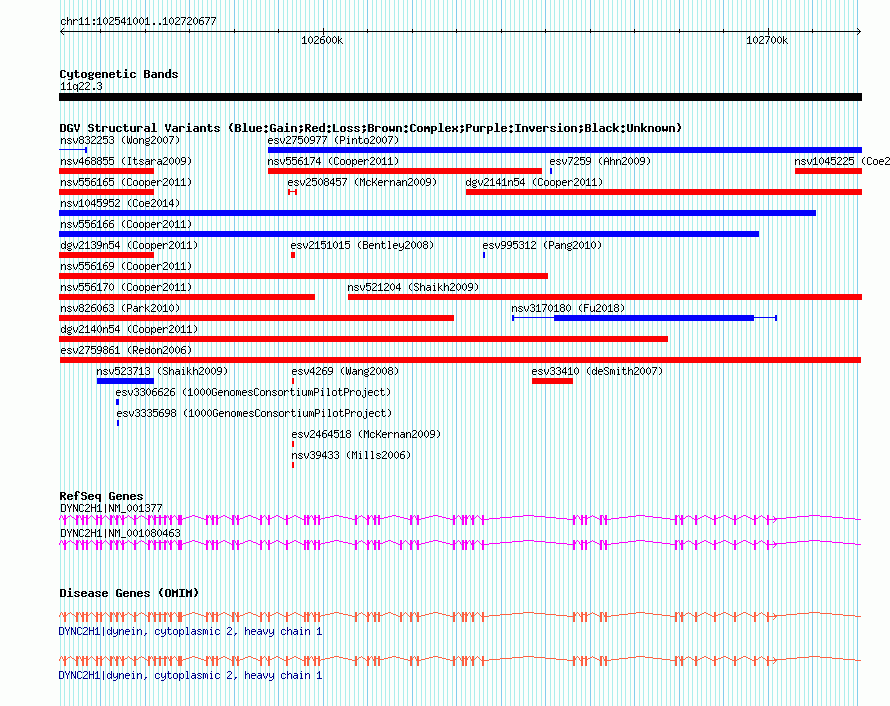Open variant nsv468855 (Itsara2009)
The width and height of the screenshot is (890, 706).
point(126,161)
